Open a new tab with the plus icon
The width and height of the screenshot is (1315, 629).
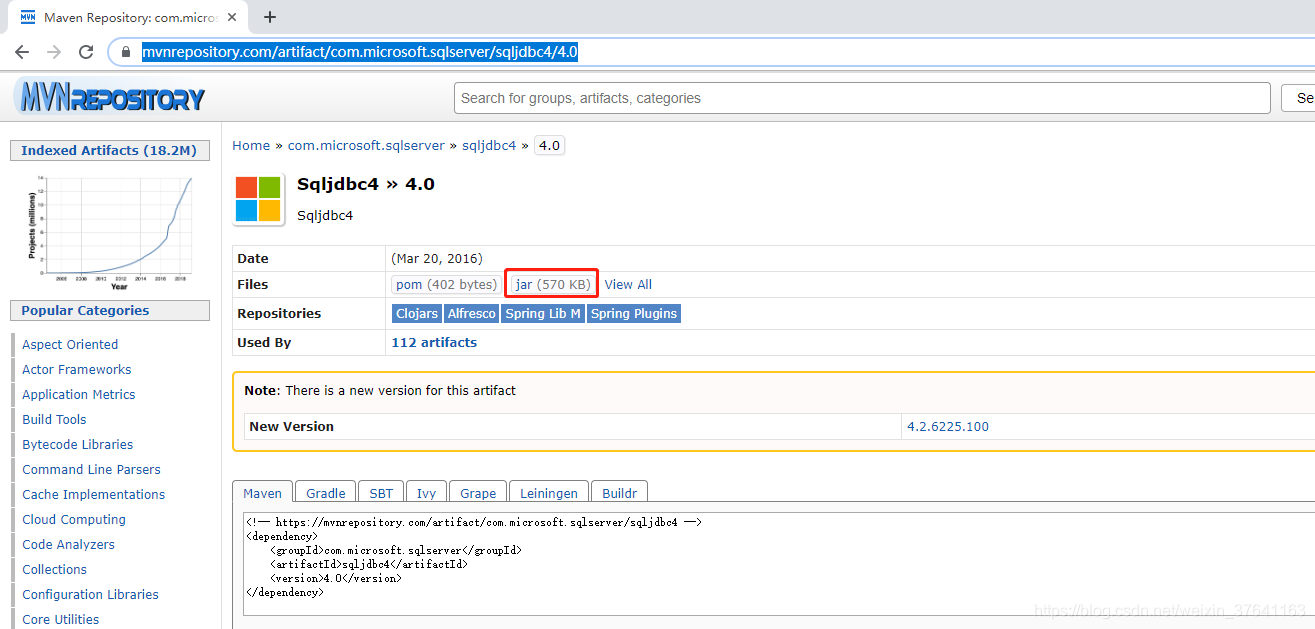point(269,17)
